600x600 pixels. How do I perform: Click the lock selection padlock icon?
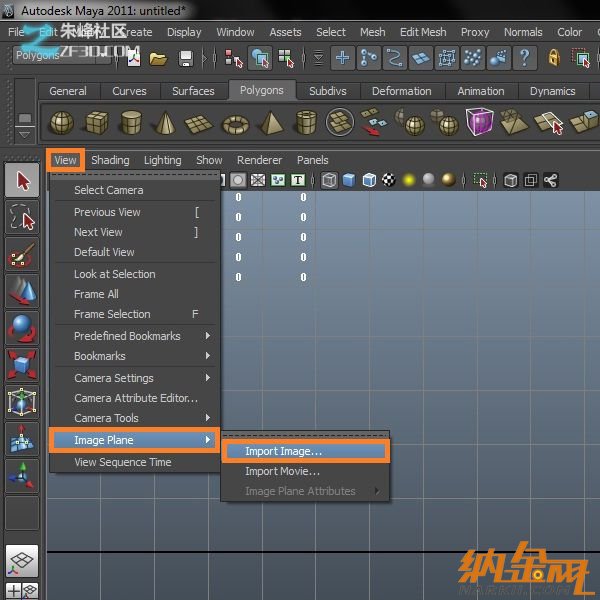point(554,58)
